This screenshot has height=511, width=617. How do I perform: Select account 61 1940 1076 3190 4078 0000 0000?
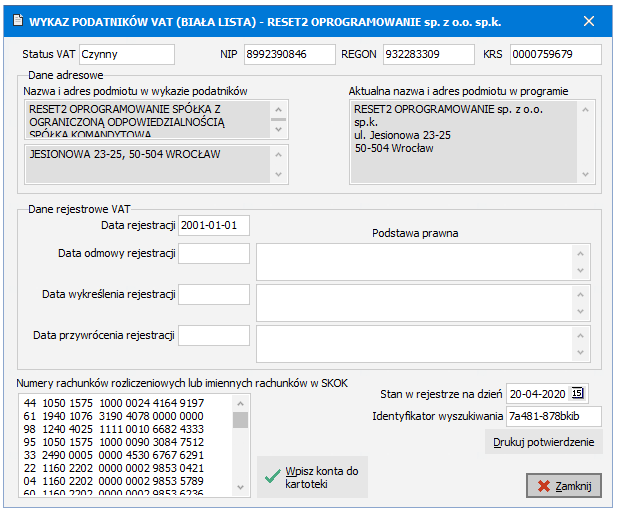click(114, 416)
